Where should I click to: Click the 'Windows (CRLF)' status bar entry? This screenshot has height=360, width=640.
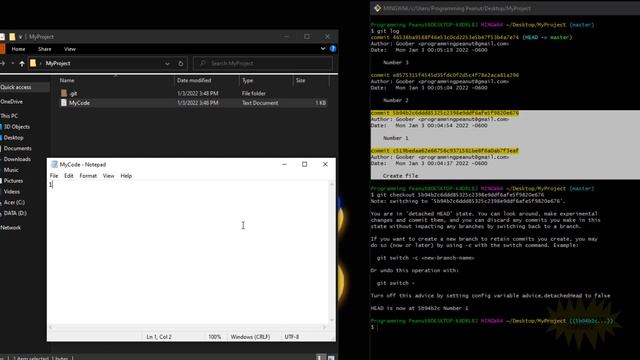(x=250, y=337)
